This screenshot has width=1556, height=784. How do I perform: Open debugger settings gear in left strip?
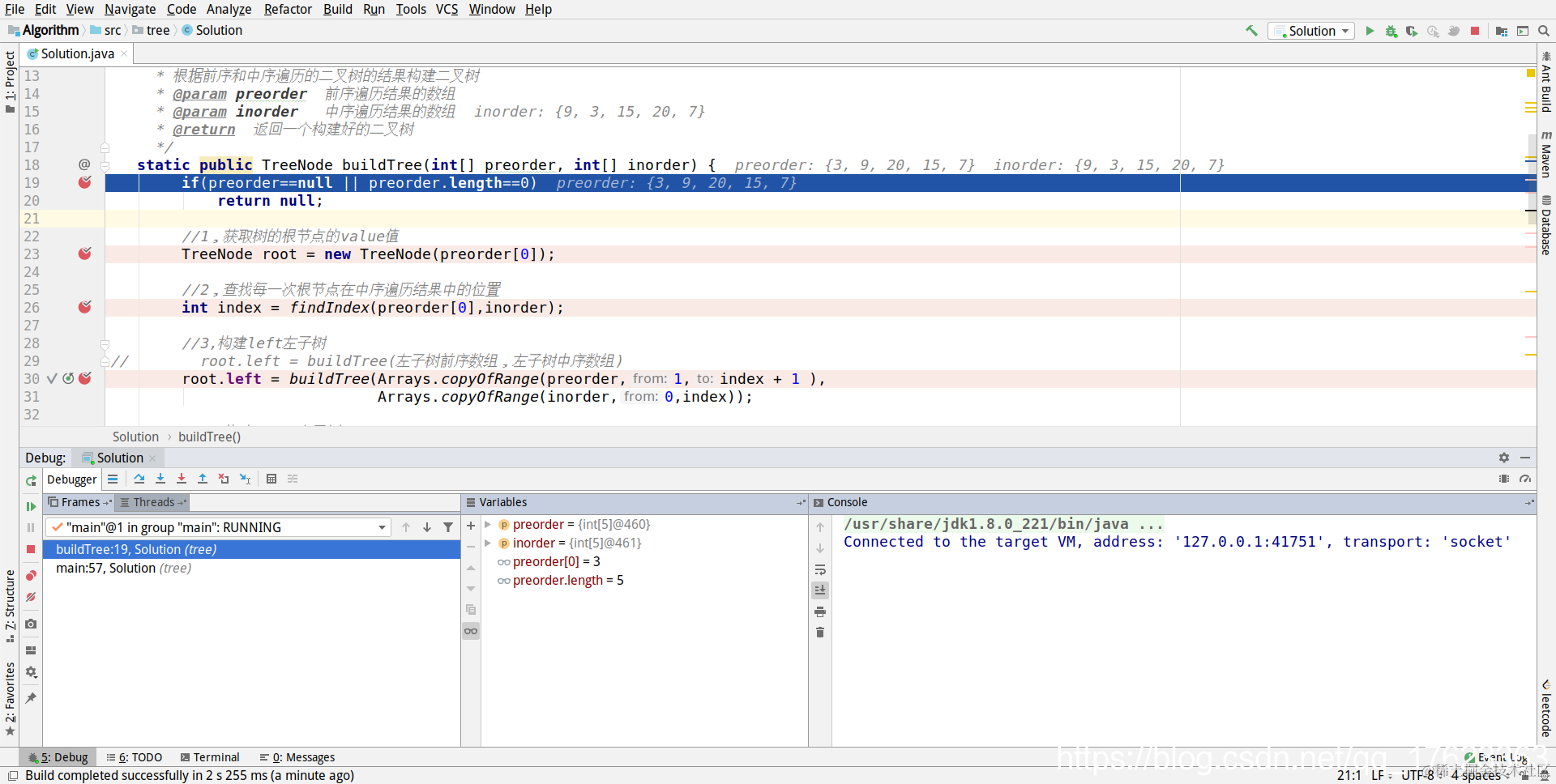tap(31, 672)
